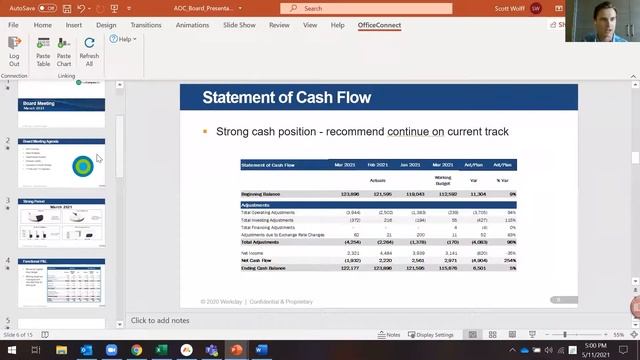Open Word from the taskbar
This screenshot has height=360, width=640.
point(262,350)
